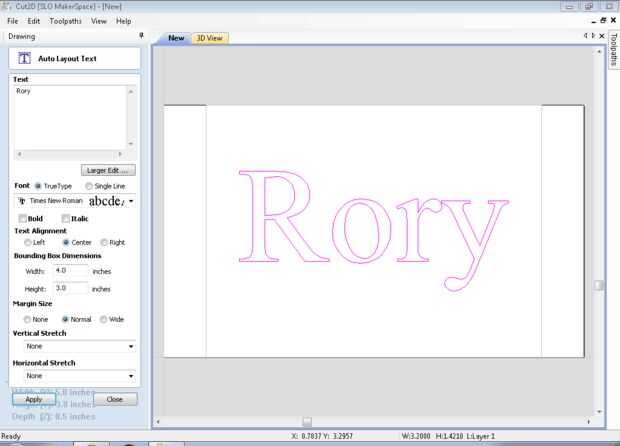
Task: Open the Toolpaths menu
Action: tap(65, 21)
